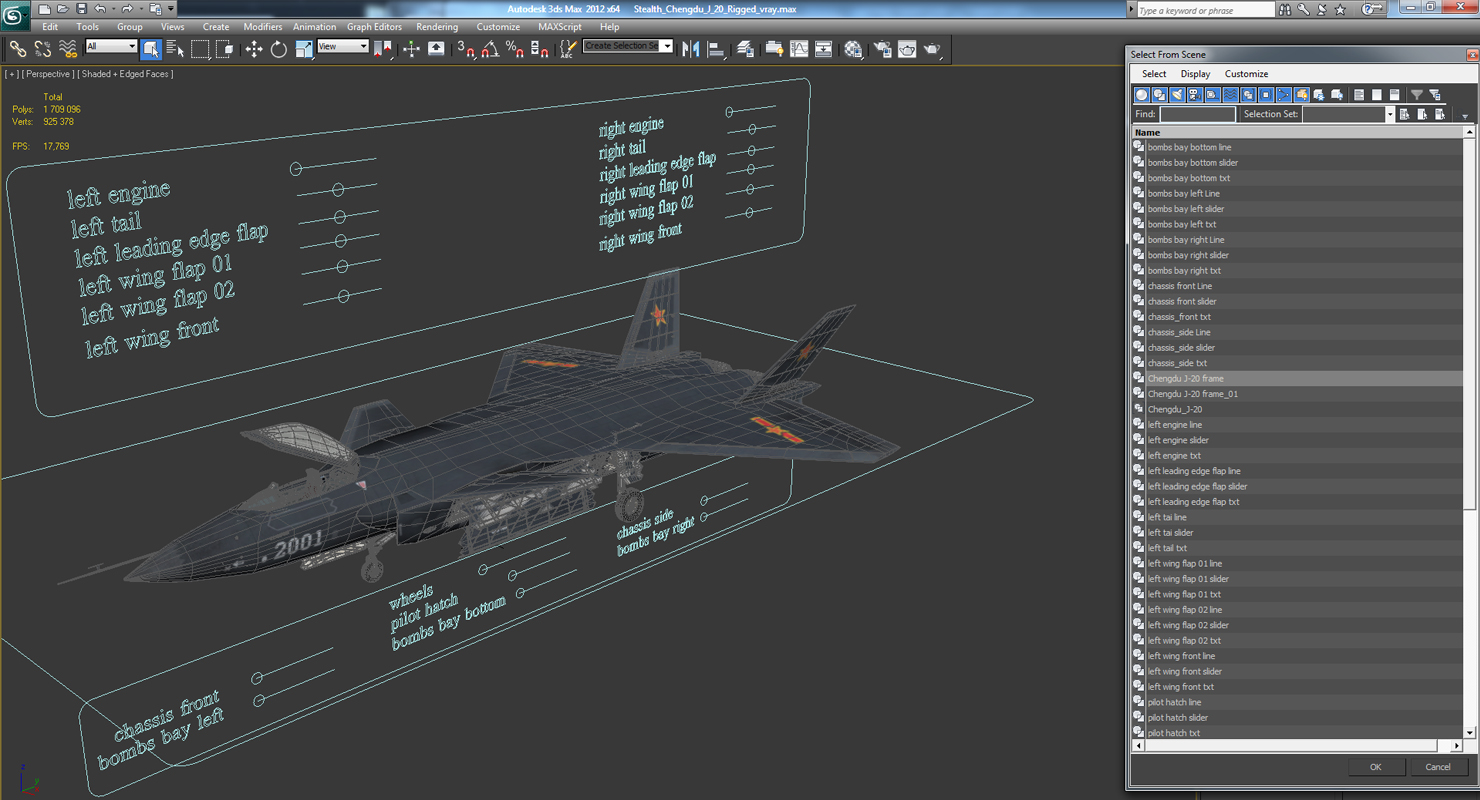This screenshot has width=1480, height=800.
Task: Toggle Display Geometry filter in dialog
Action: pos(1141,95)
